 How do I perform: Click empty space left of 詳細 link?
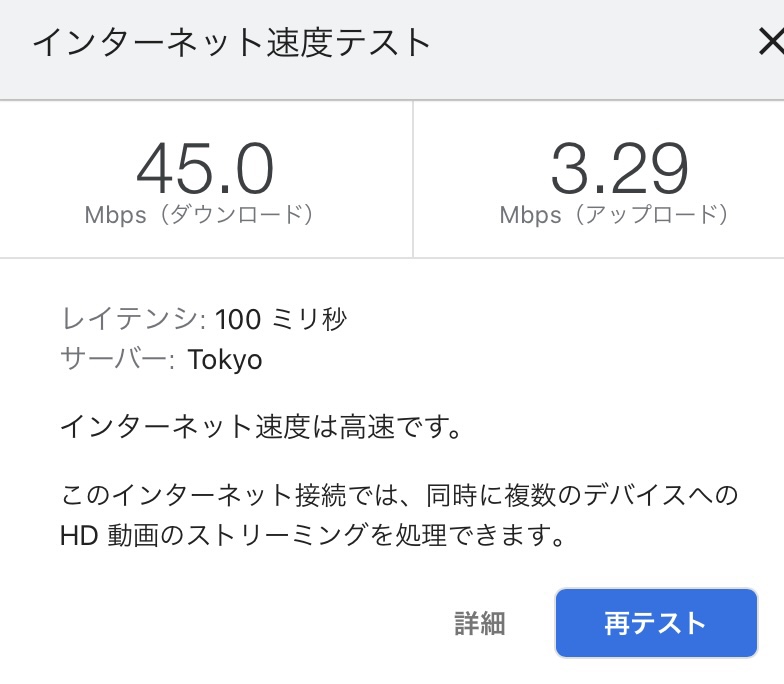(x=250, y=624)
